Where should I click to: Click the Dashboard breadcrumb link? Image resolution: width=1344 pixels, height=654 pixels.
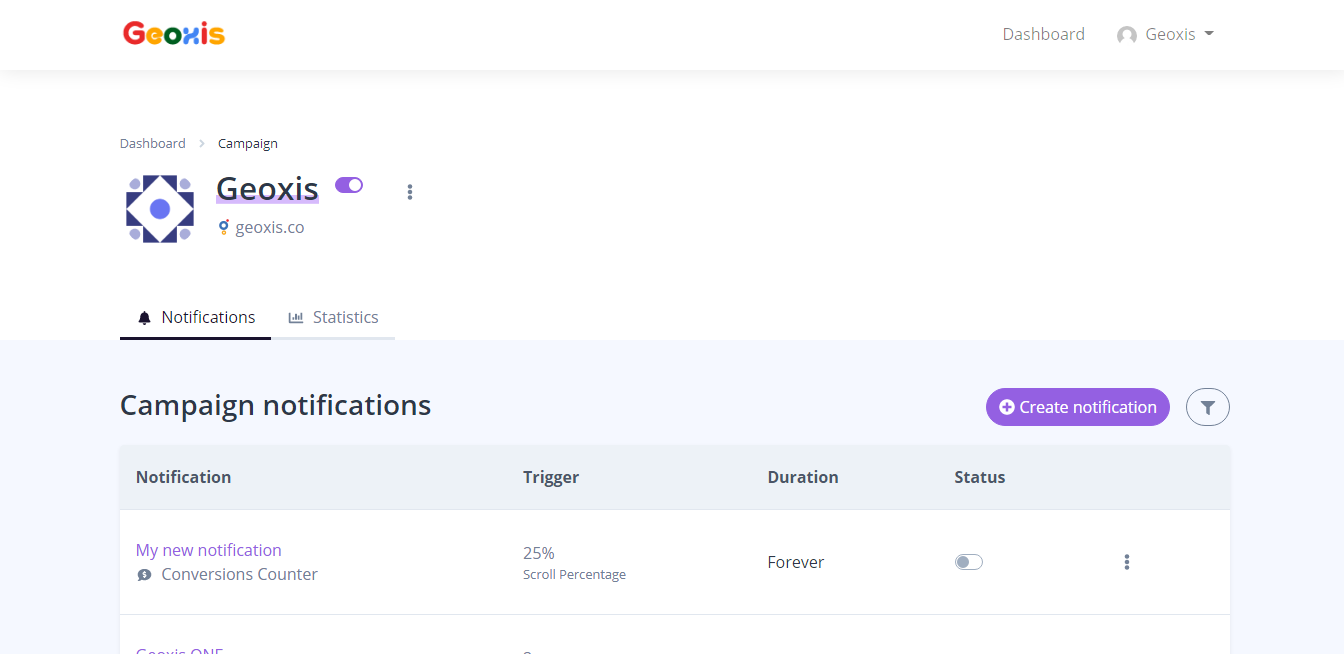pyautogui.click(x=153, y=143)
